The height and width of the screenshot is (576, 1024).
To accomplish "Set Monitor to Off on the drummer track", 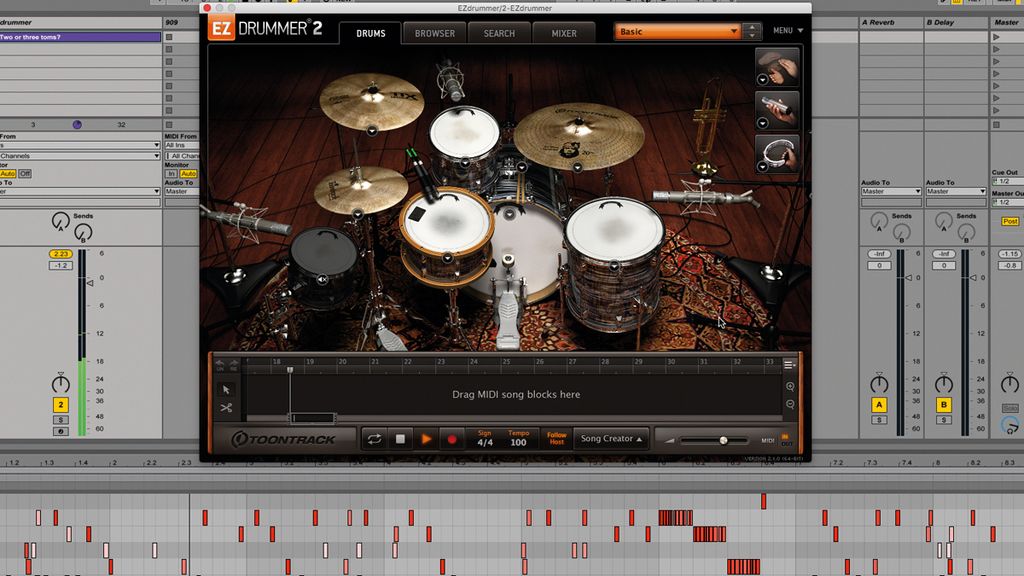I will click(x=25, y=174).
